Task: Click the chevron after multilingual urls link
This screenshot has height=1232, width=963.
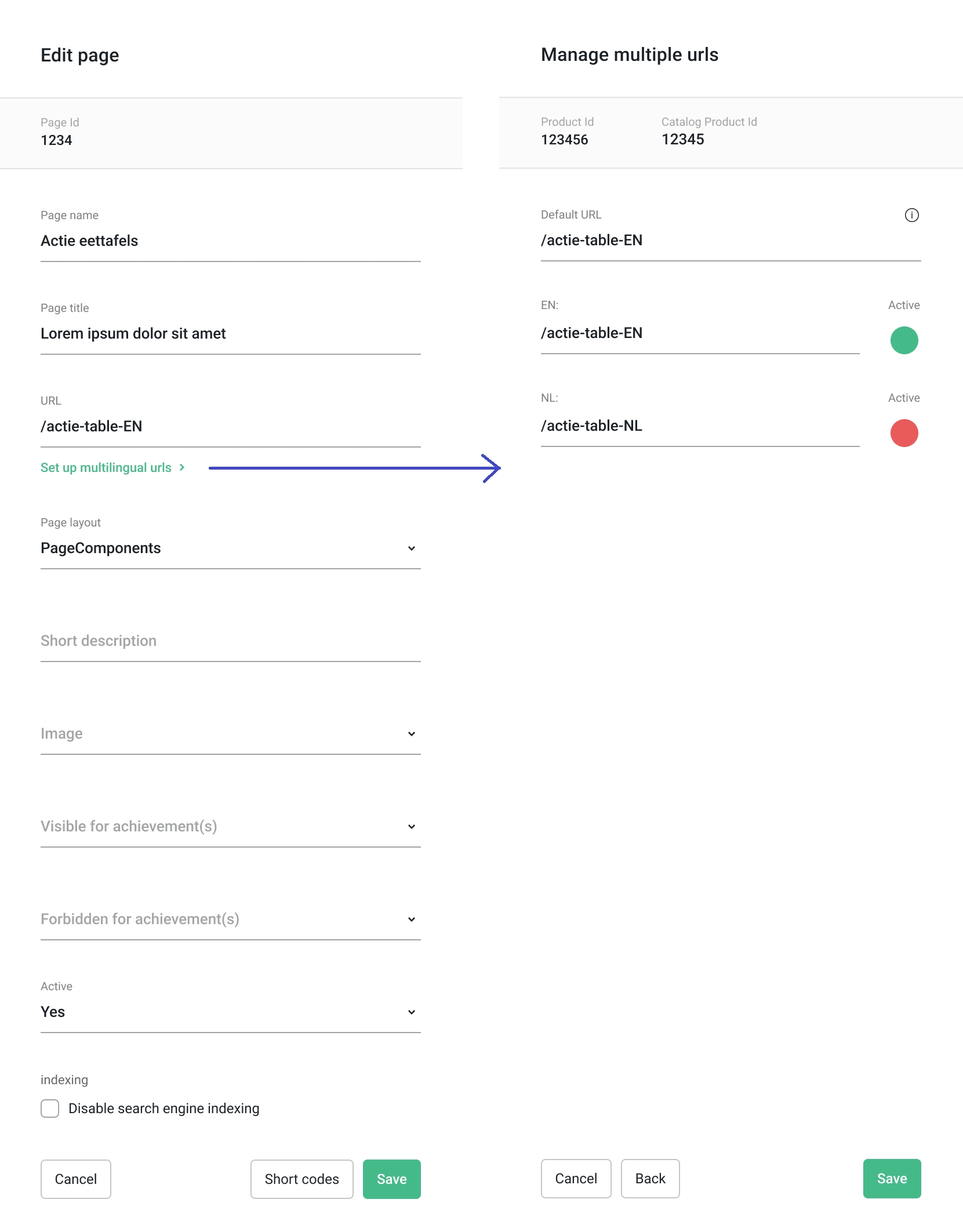Action: click(x=182, y=467)
